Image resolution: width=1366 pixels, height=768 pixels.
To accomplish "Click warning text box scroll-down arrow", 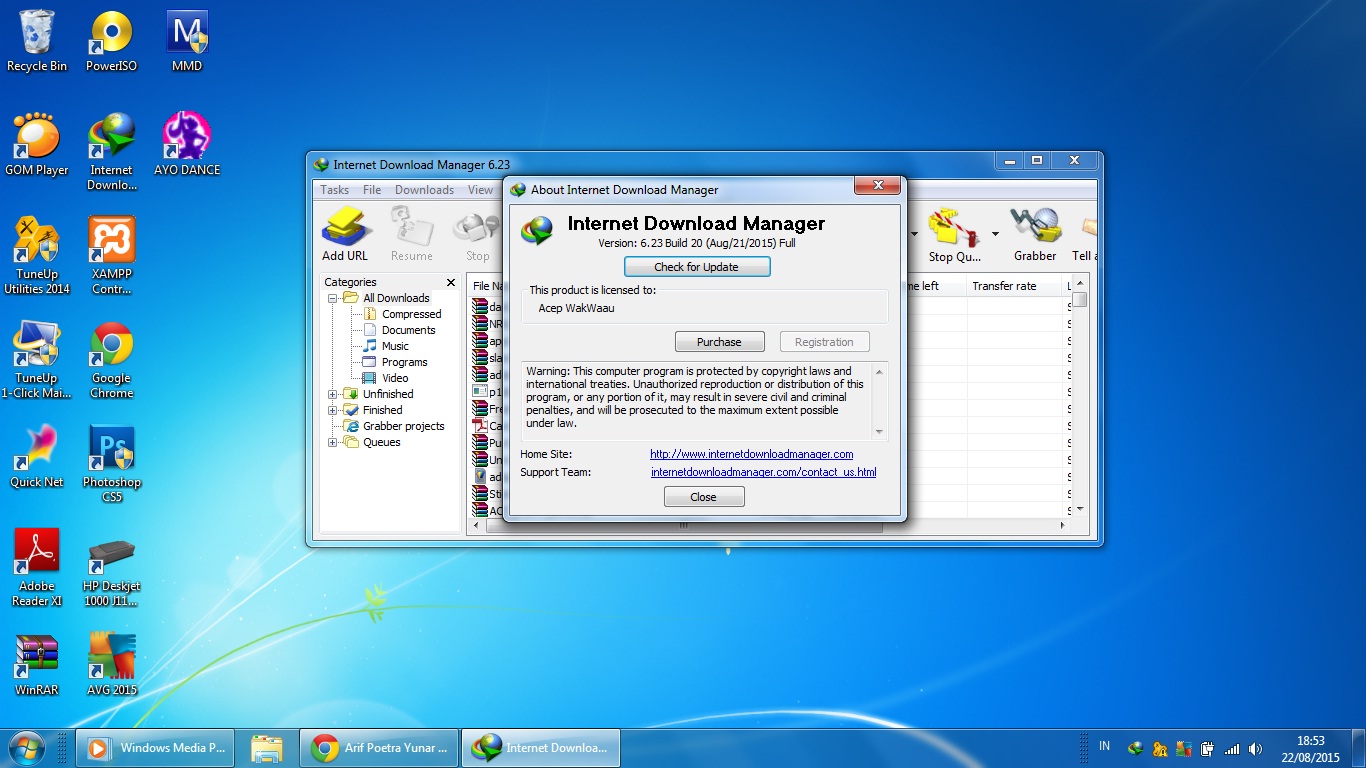I will point(880,432).
